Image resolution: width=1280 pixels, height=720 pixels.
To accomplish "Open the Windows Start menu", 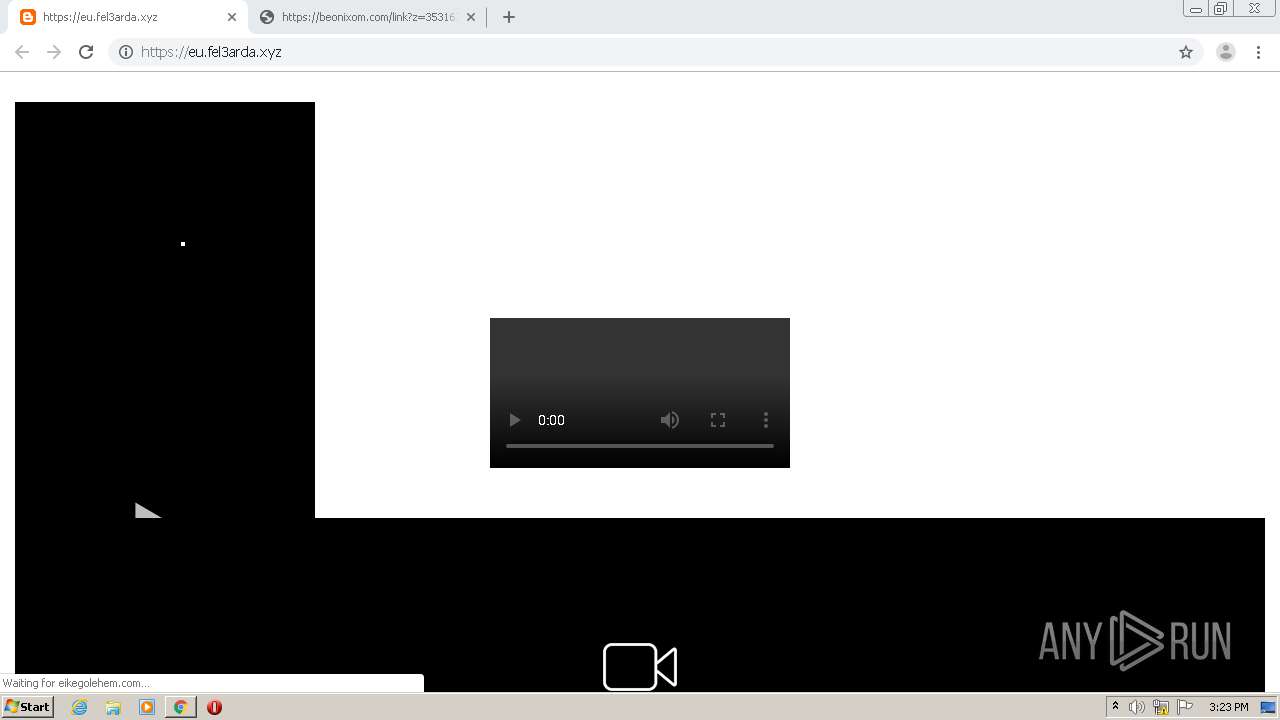I will 27,707.
